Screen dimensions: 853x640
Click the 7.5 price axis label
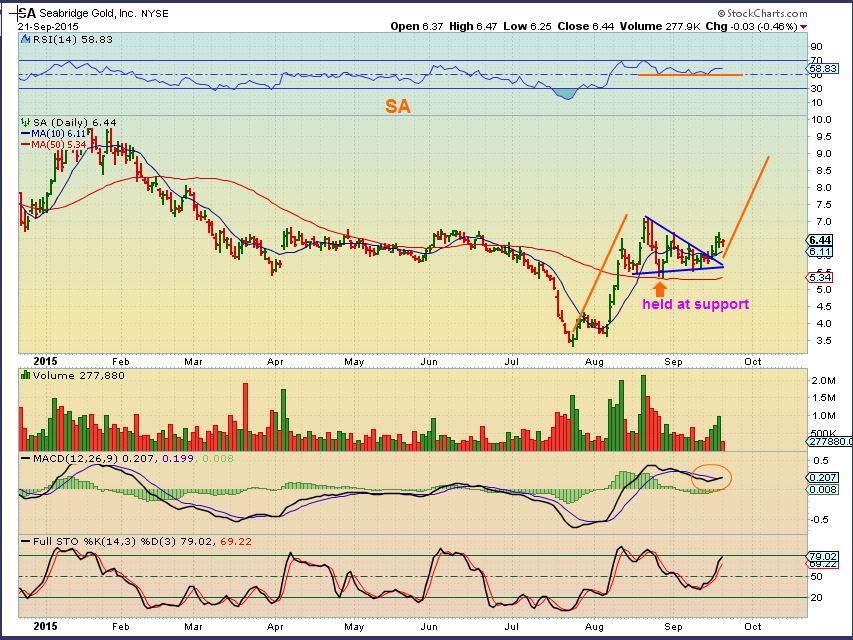(824, 205)
